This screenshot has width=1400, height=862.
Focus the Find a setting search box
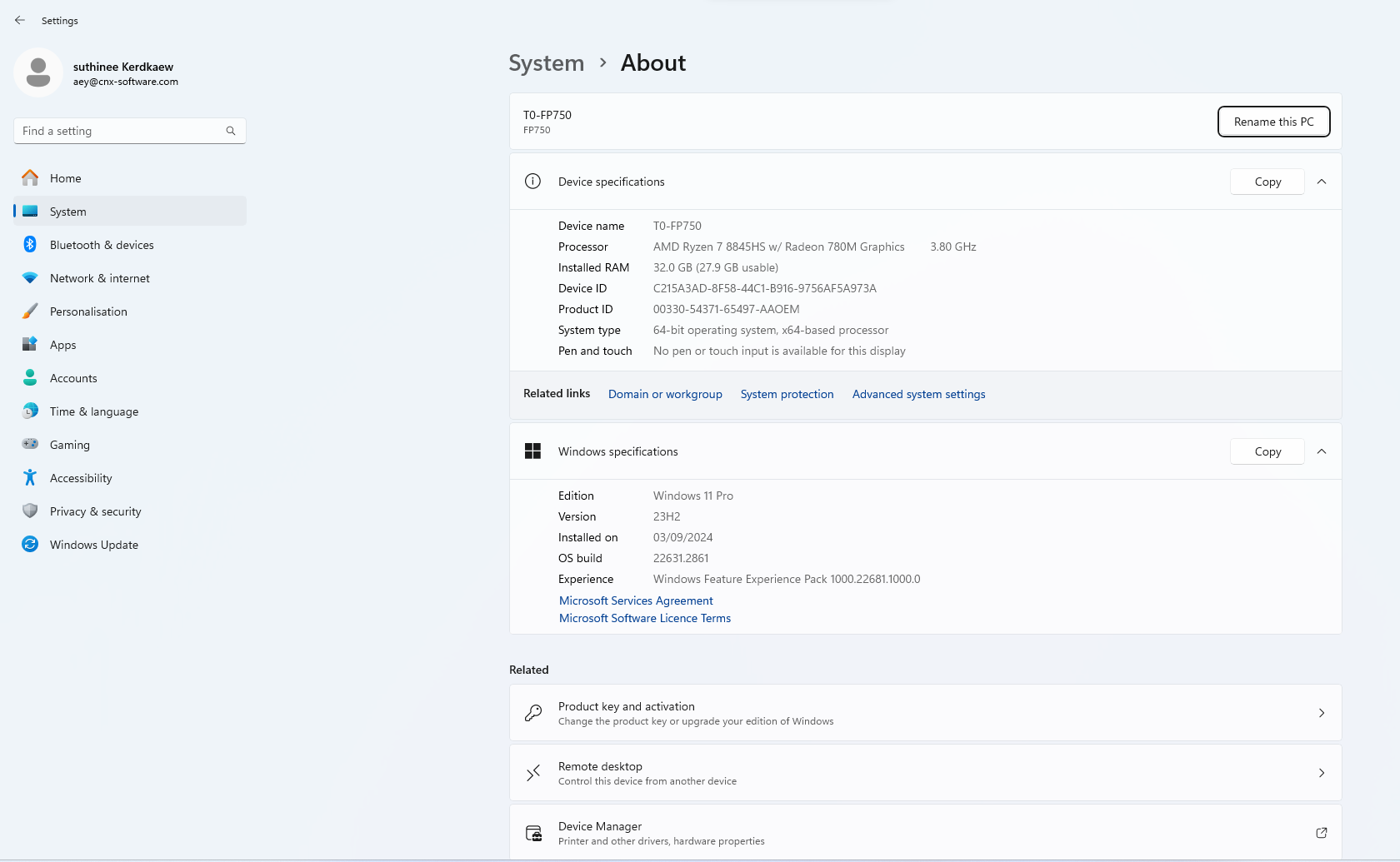point(130,131)
